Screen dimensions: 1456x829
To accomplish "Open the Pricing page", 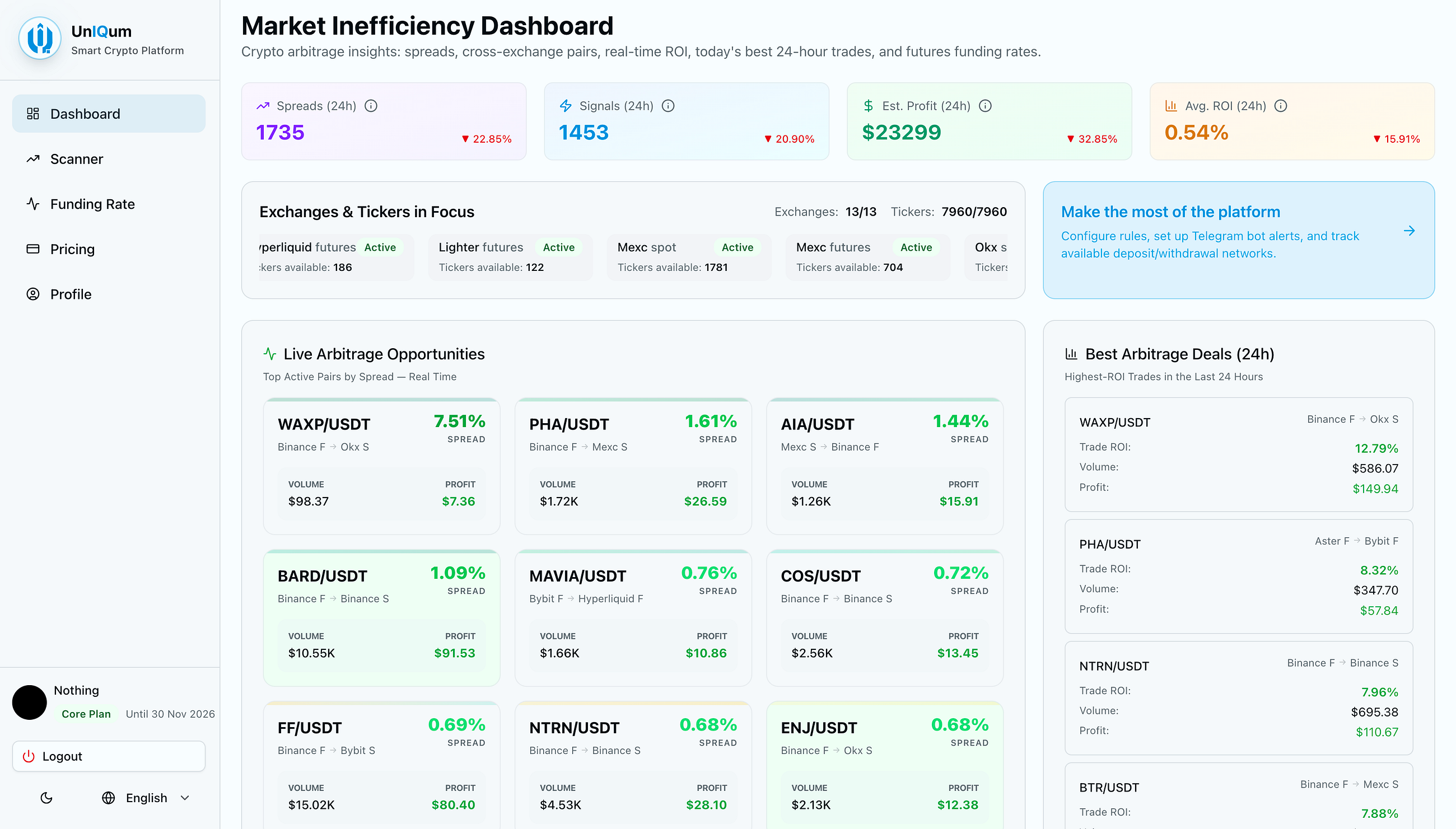I will (x=109, y=249).
